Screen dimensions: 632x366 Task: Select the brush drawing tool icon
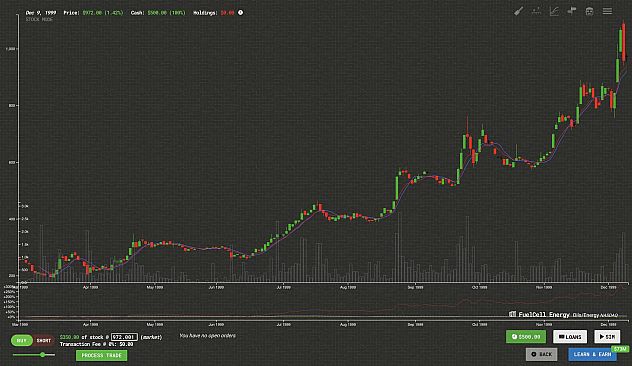pos(518,11)
